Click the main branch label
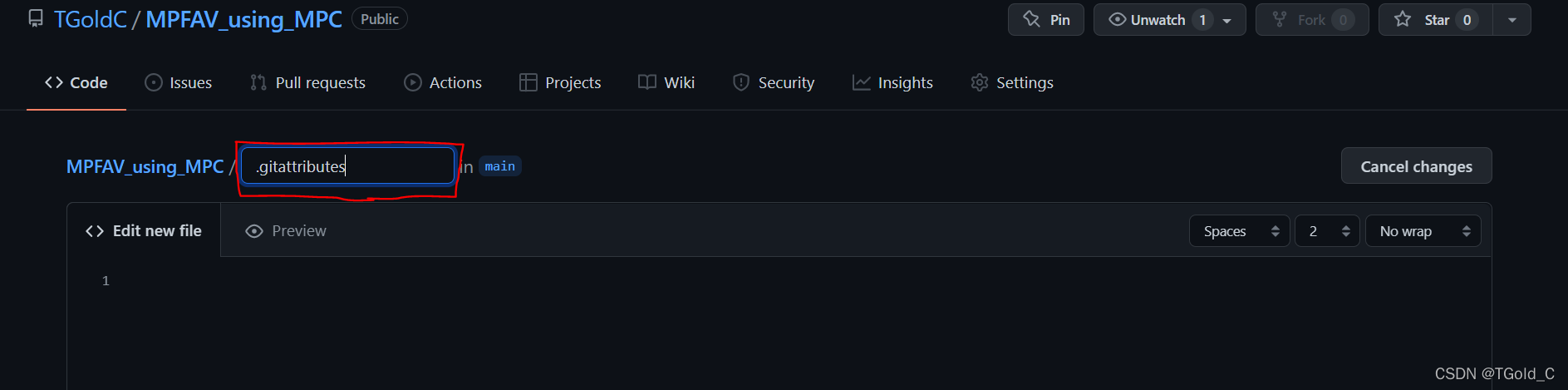Viewport: 1568px width, 390px height. click(500, 166)
